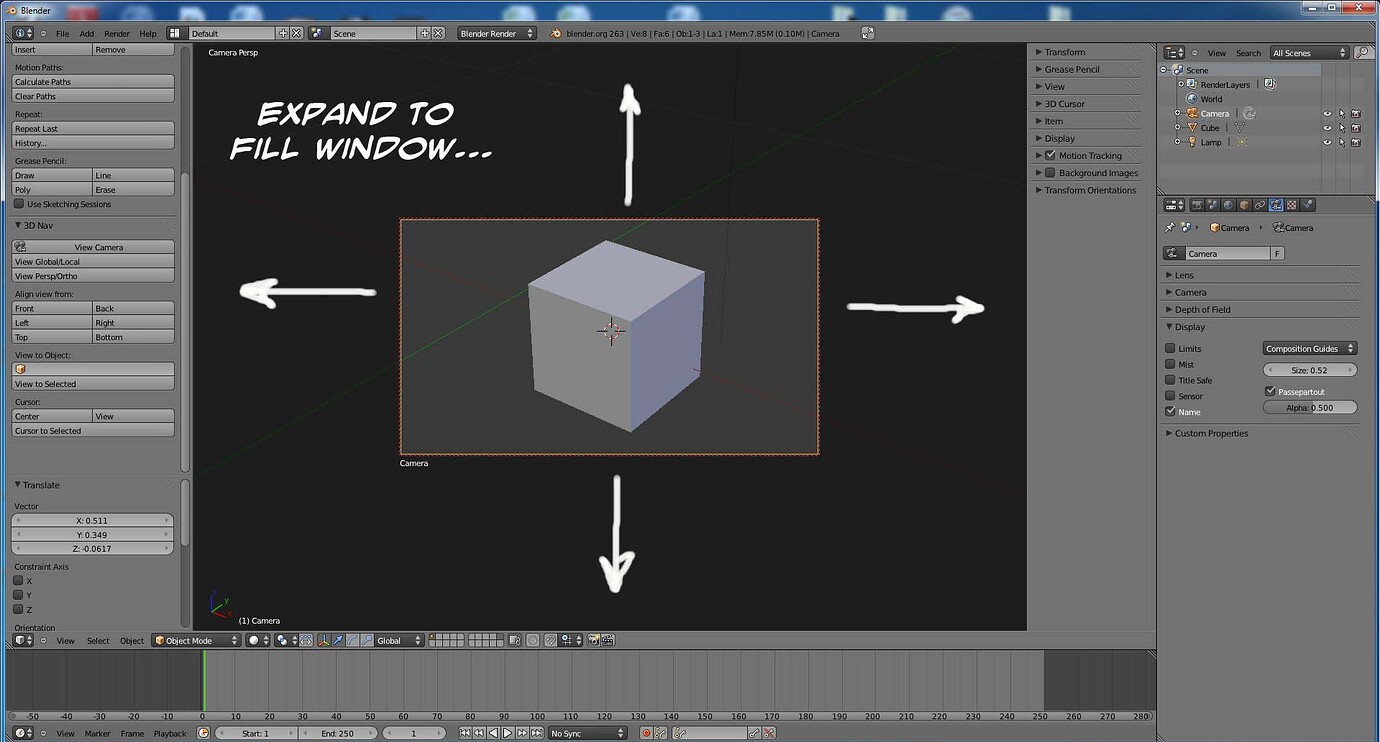Toggle the 3D manipulator axes icon
1380x742 pixels.
[322, 640]
